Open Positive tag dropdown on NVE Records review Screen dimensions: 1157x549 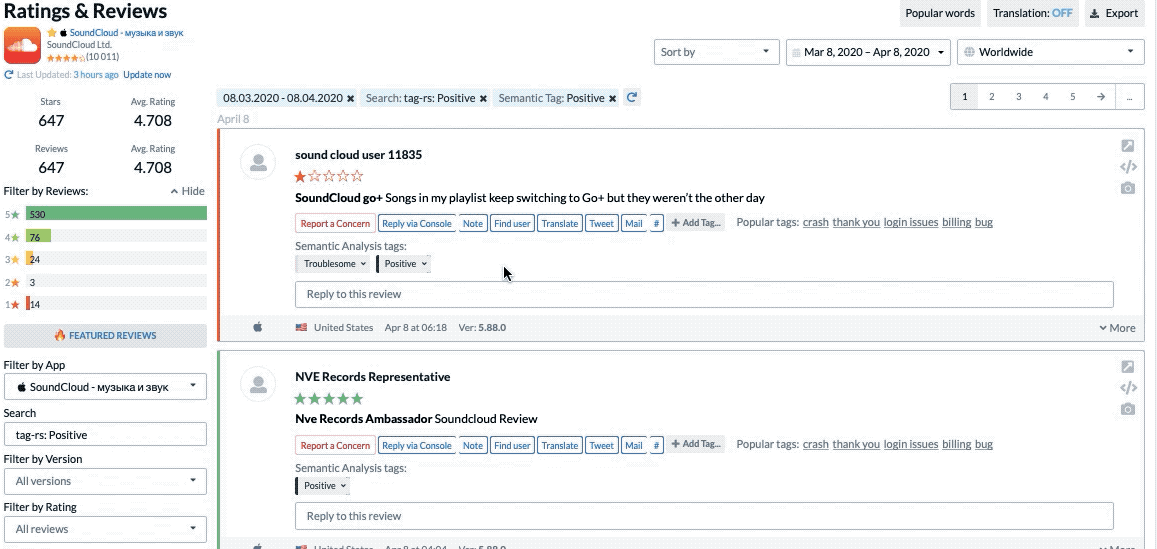[322, 486]
